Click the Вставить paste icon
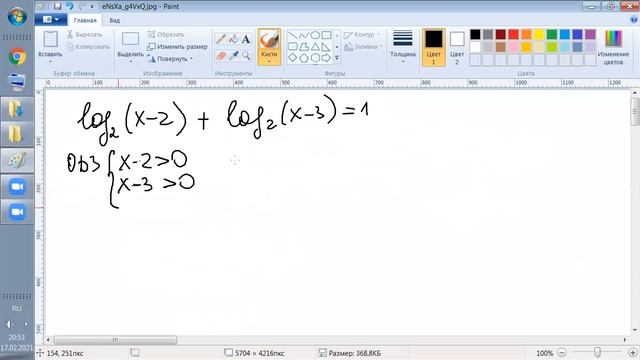 tap(50, 39)
